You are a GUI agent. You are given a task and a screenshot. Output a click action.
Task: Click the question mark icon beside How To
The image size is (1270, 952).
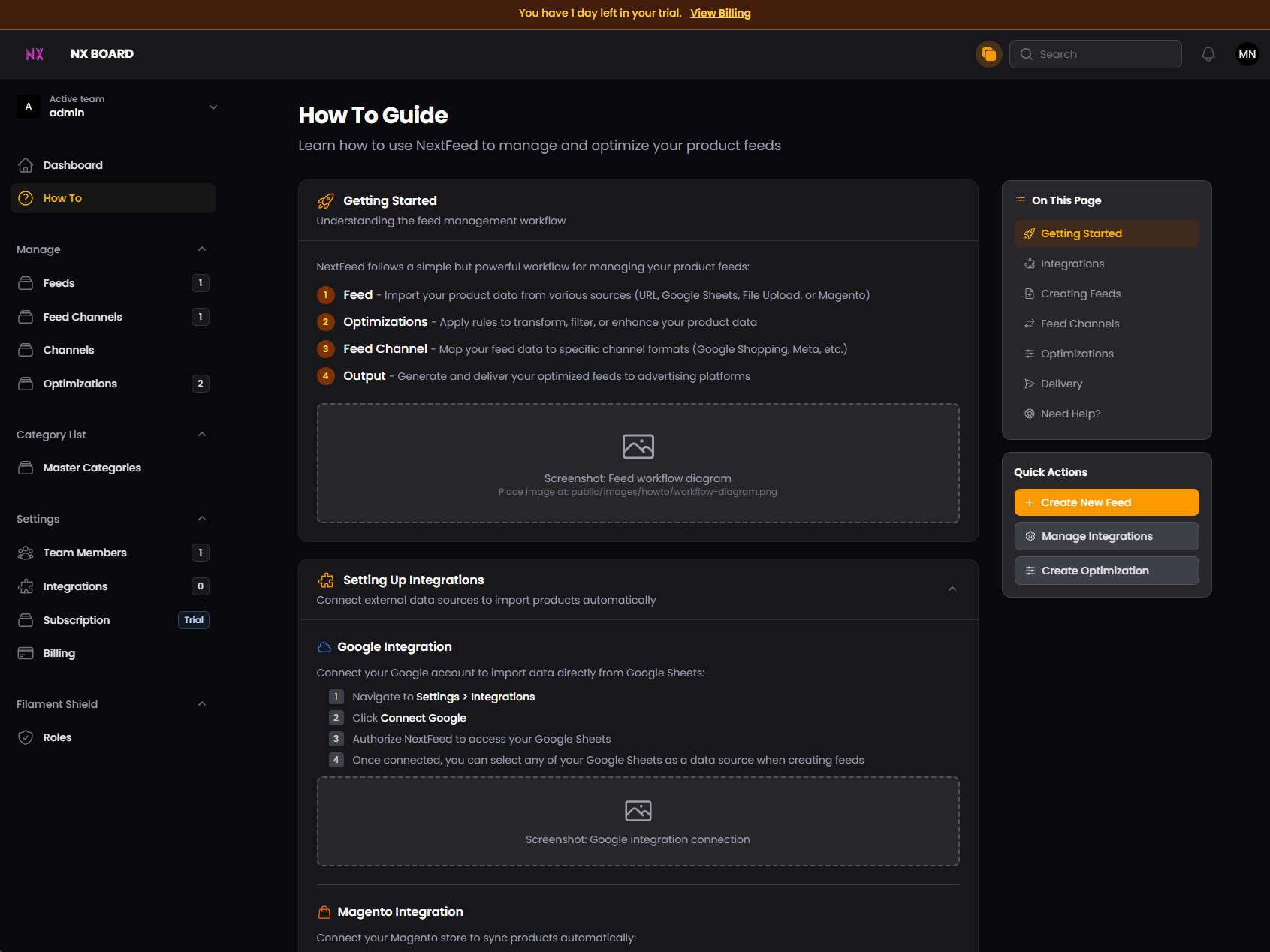[x=26, y=197]
